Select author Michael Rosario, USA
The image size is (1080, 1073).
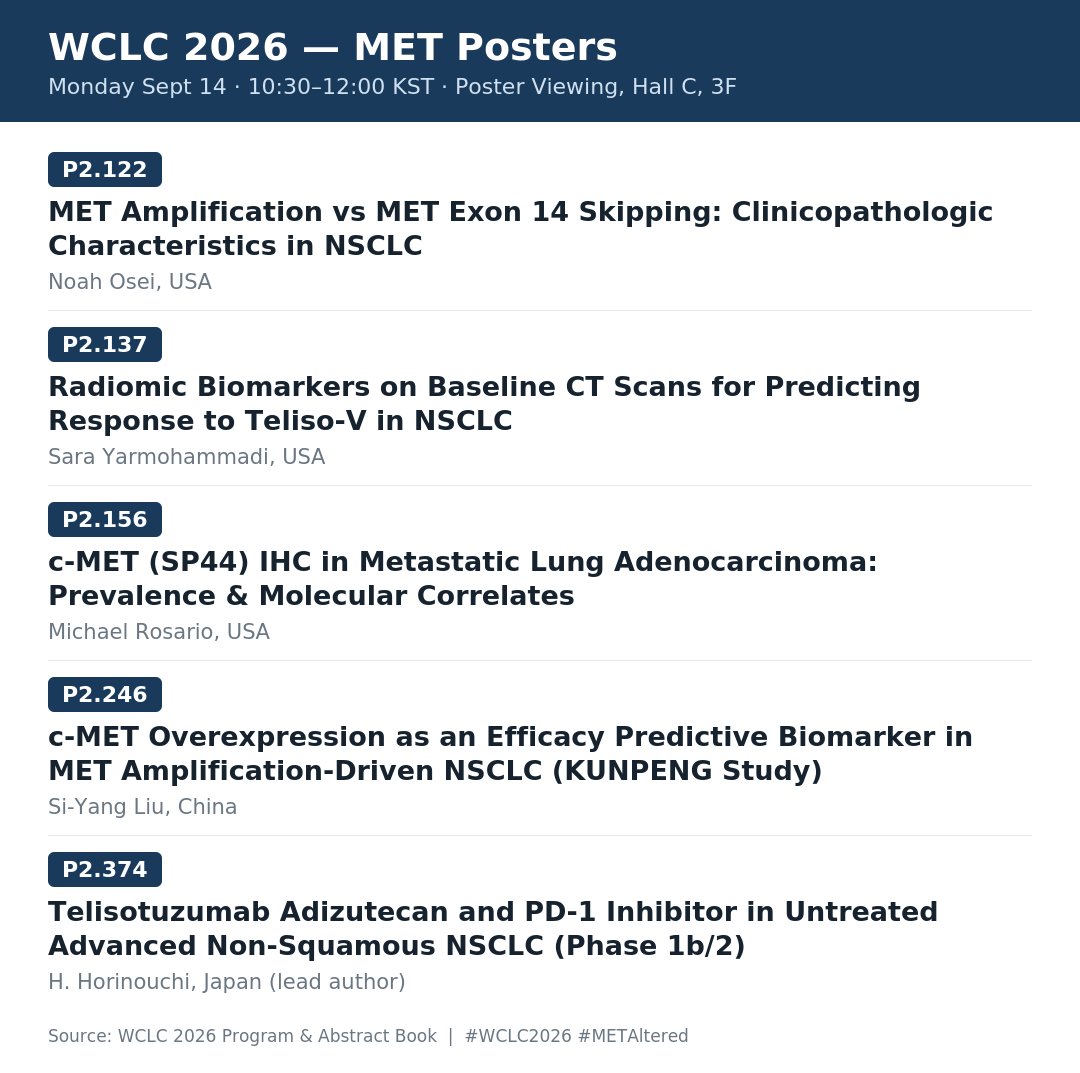tap(158, 632)
